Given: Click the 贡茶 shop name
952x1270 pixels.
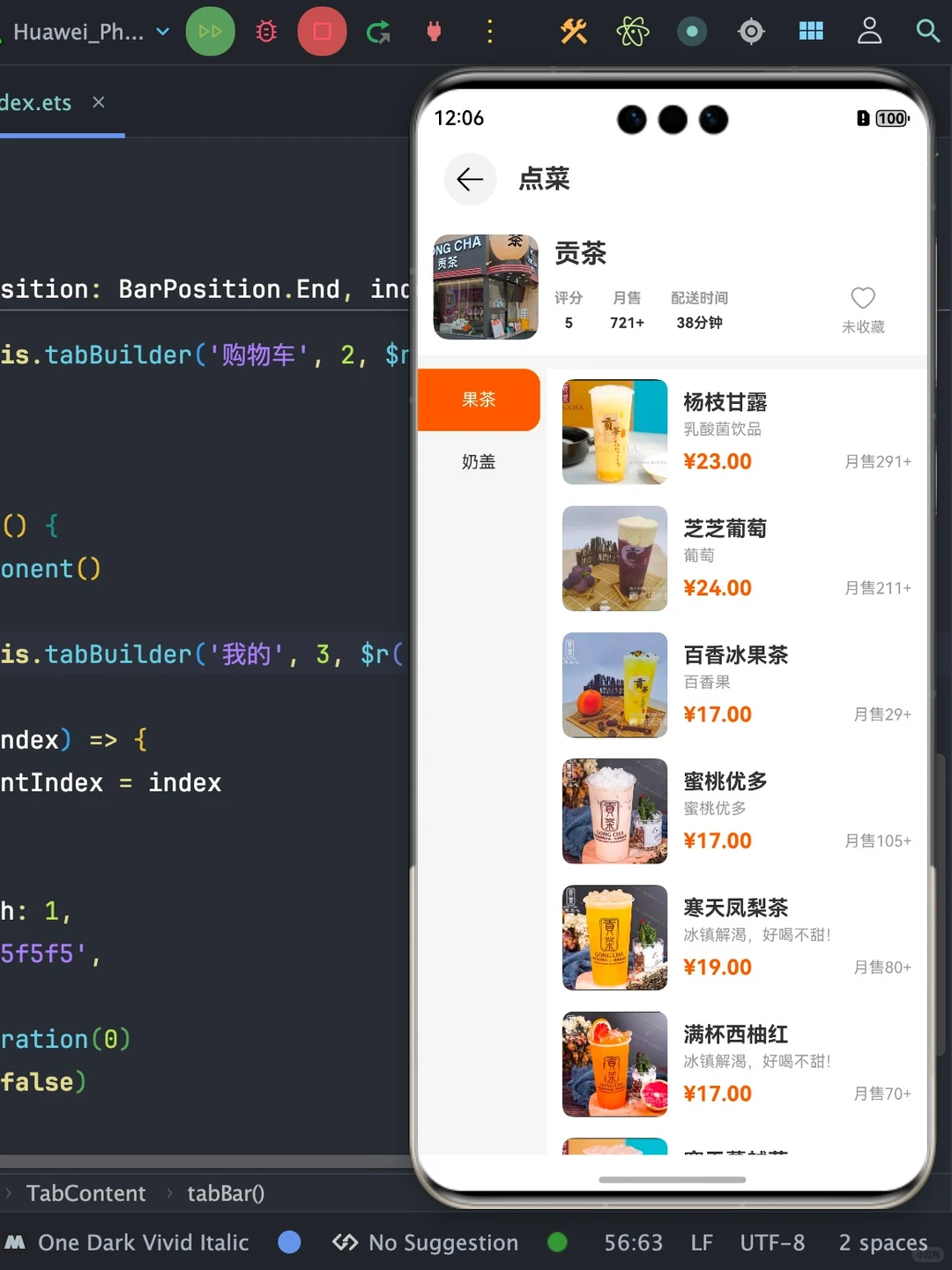Looking at the screenshot, I should click(x=580, y=253).
